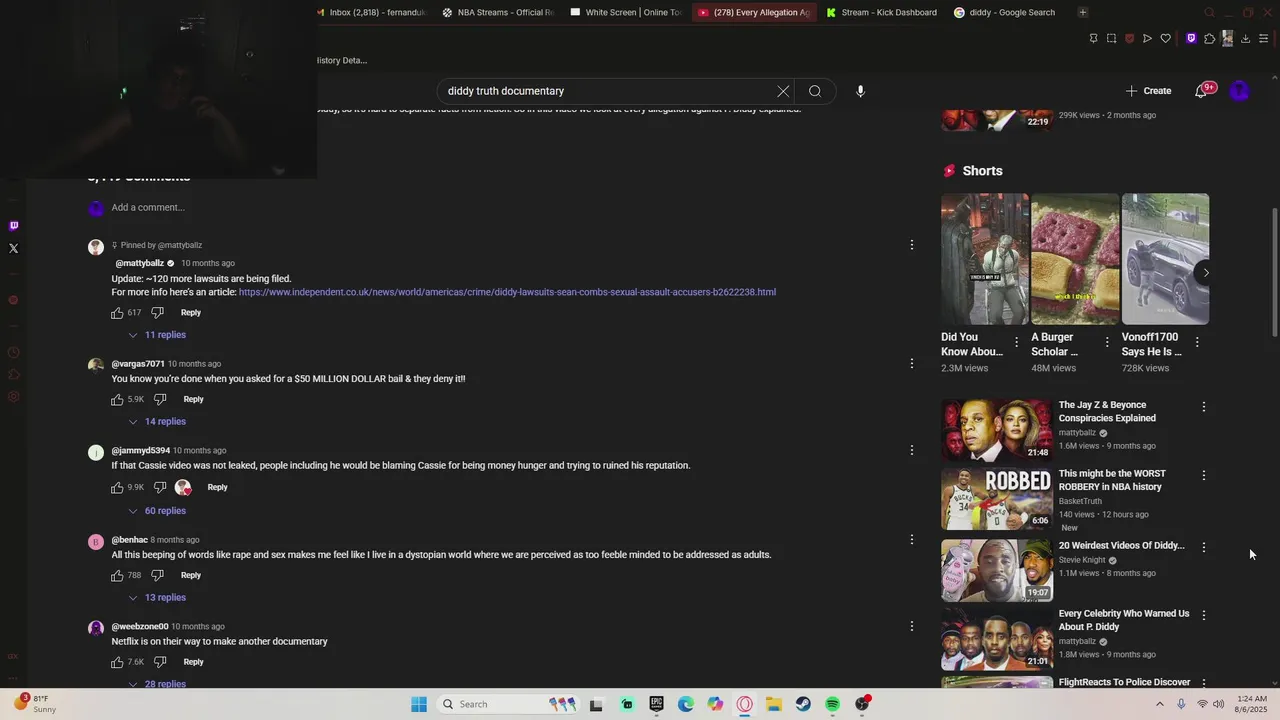Open Windows Start menu

(x=419, y=704)
